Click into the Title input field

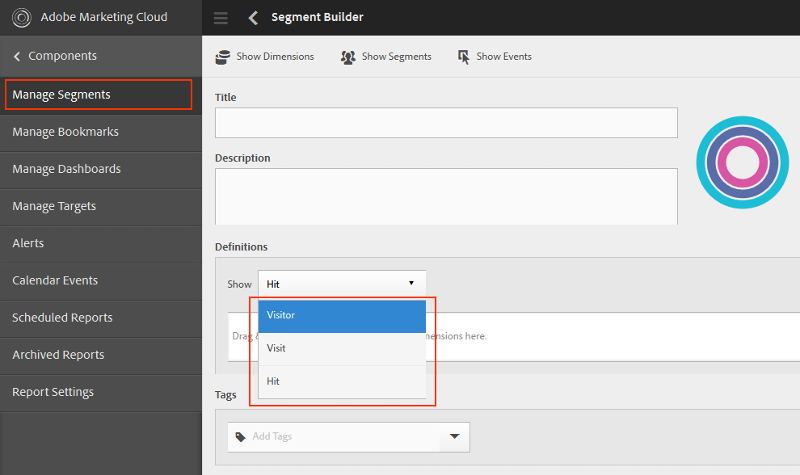pos(446,122)
